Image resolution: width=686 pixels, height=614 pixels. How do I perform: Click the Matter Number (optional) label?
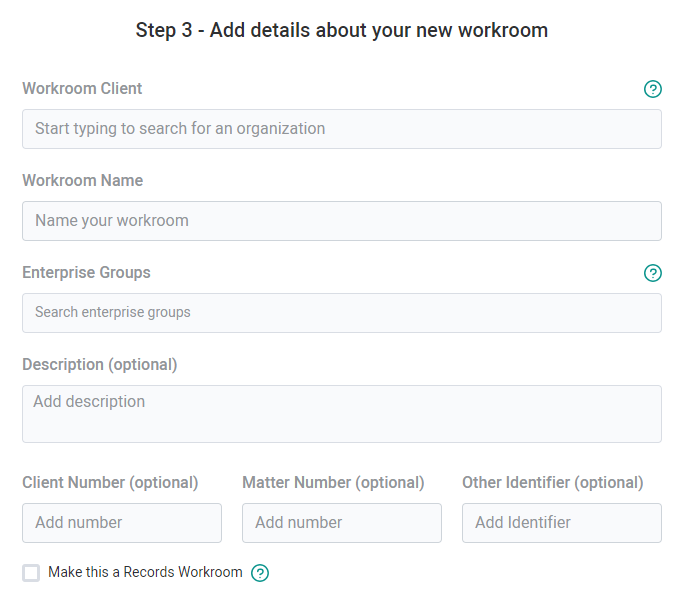click(333, 483)
